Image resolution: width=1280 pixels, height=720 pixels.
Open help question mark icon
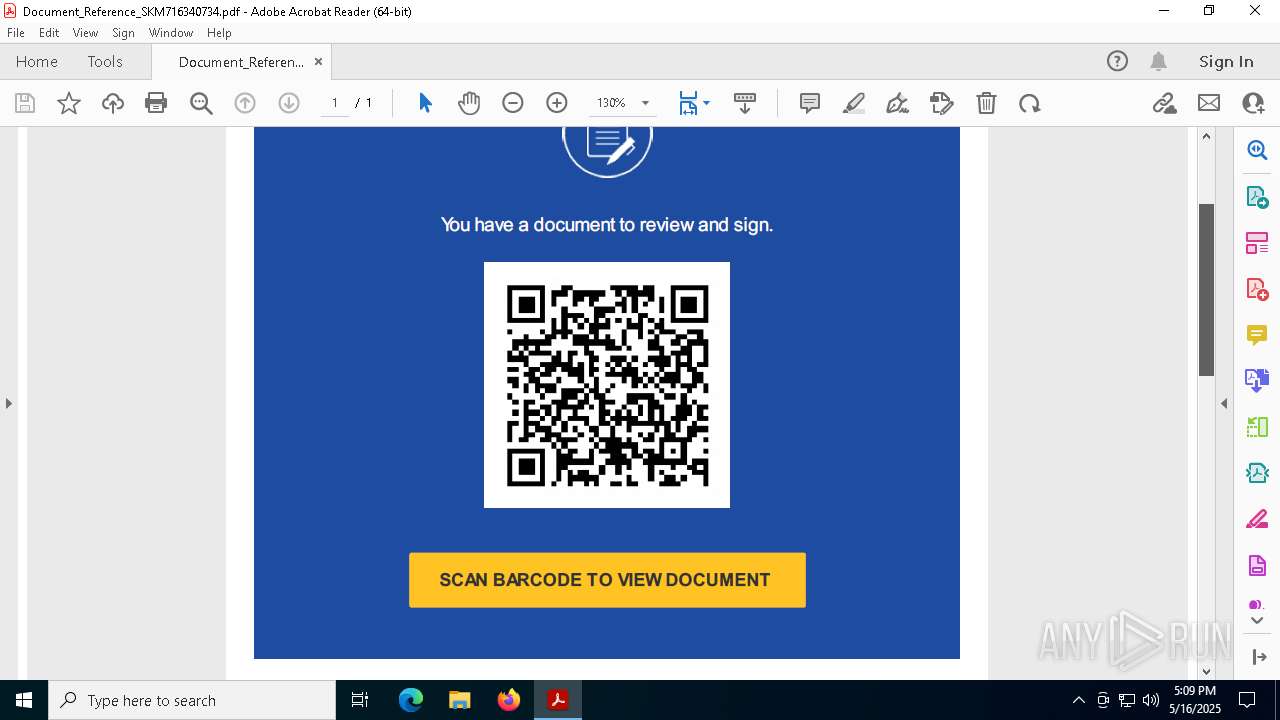(x=1117, y=61)
